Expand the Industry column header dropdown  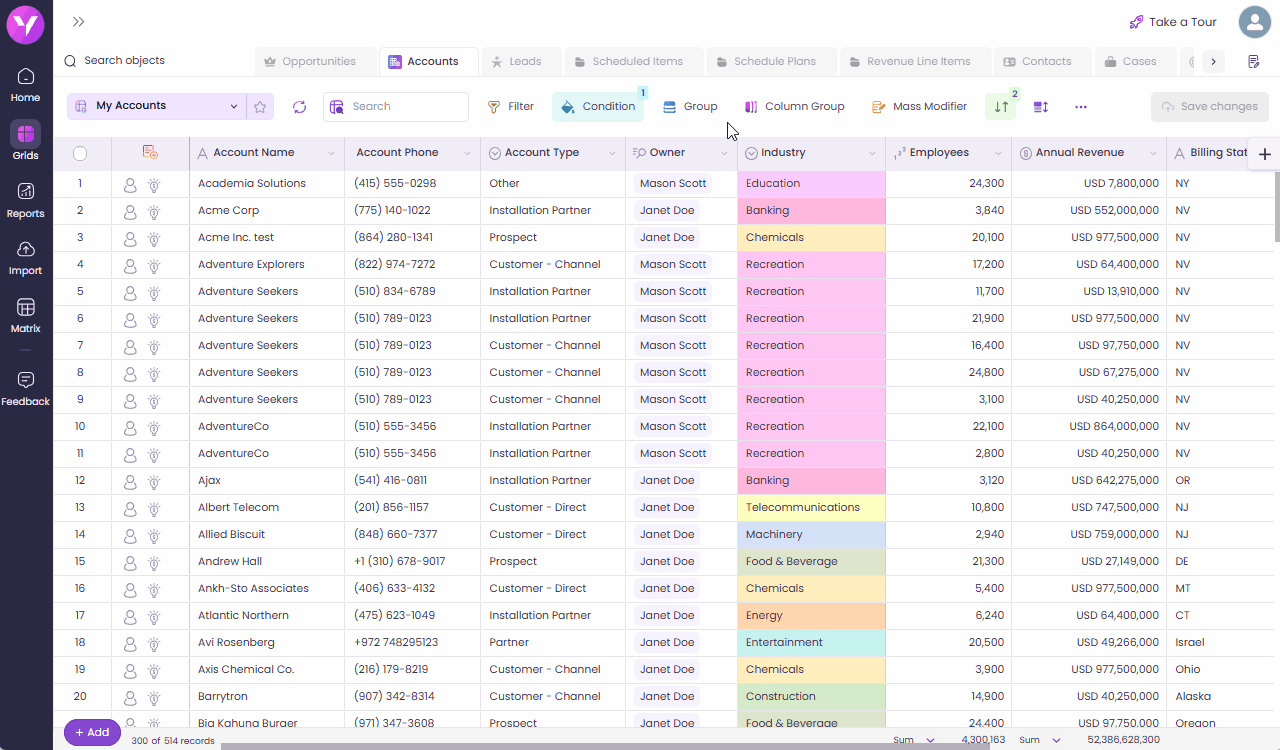(872, 154)
